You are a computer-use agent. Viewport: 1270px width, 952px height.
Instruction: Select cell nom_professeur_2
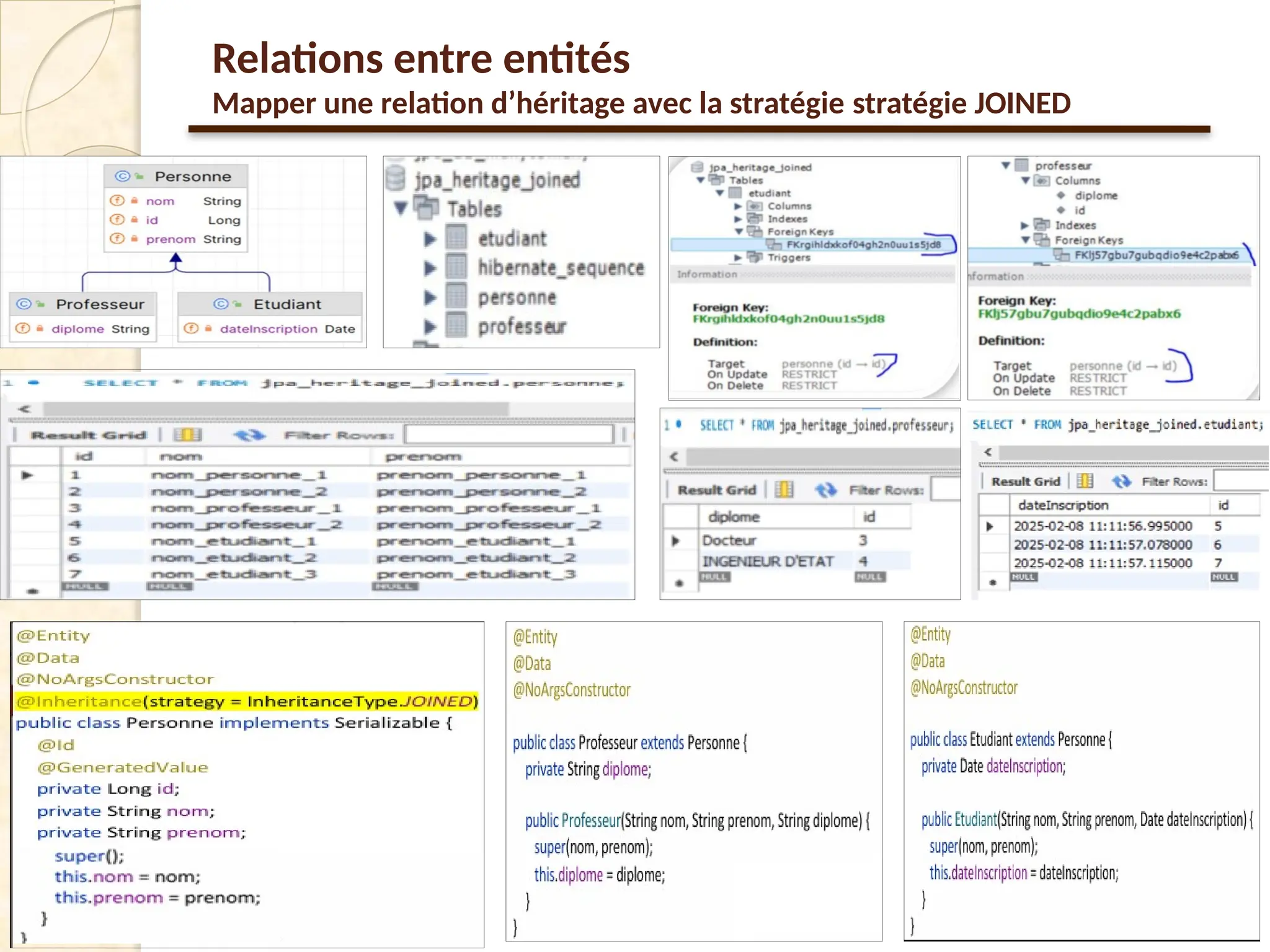point(246,525)
